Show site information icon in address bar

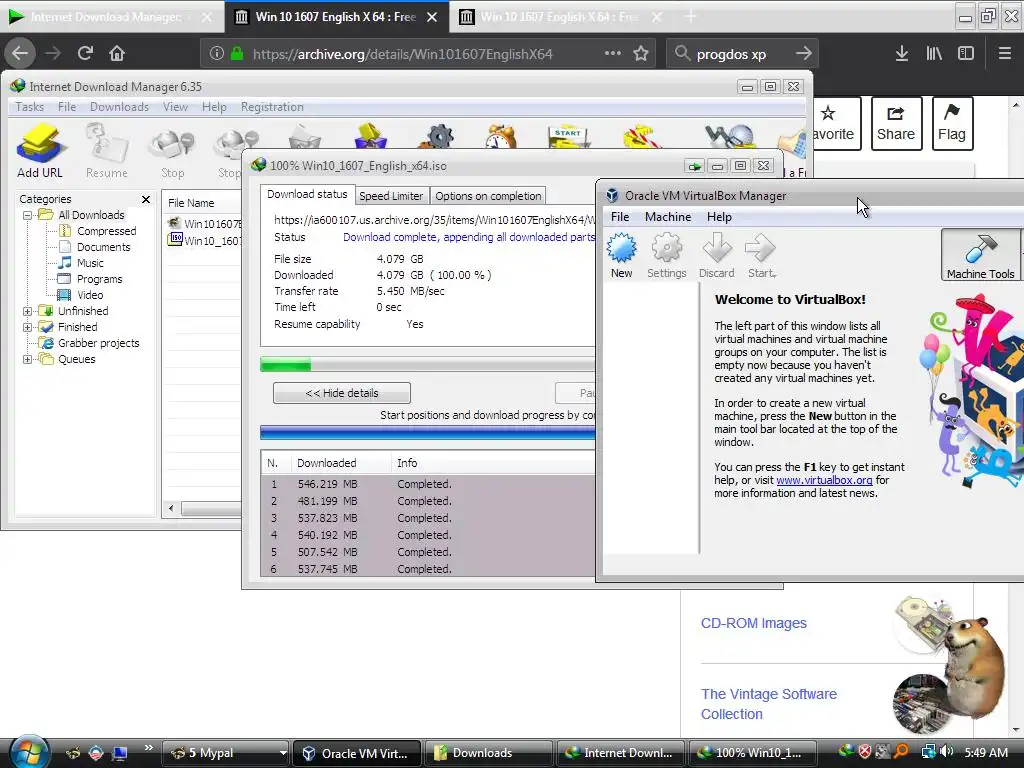(x=217, y=54)
